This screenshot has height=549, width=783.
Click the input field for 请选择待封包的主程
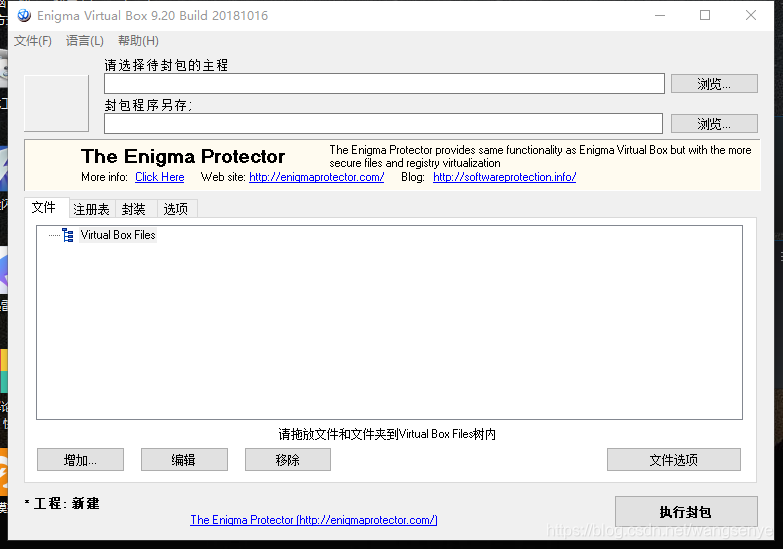[384, 83]
